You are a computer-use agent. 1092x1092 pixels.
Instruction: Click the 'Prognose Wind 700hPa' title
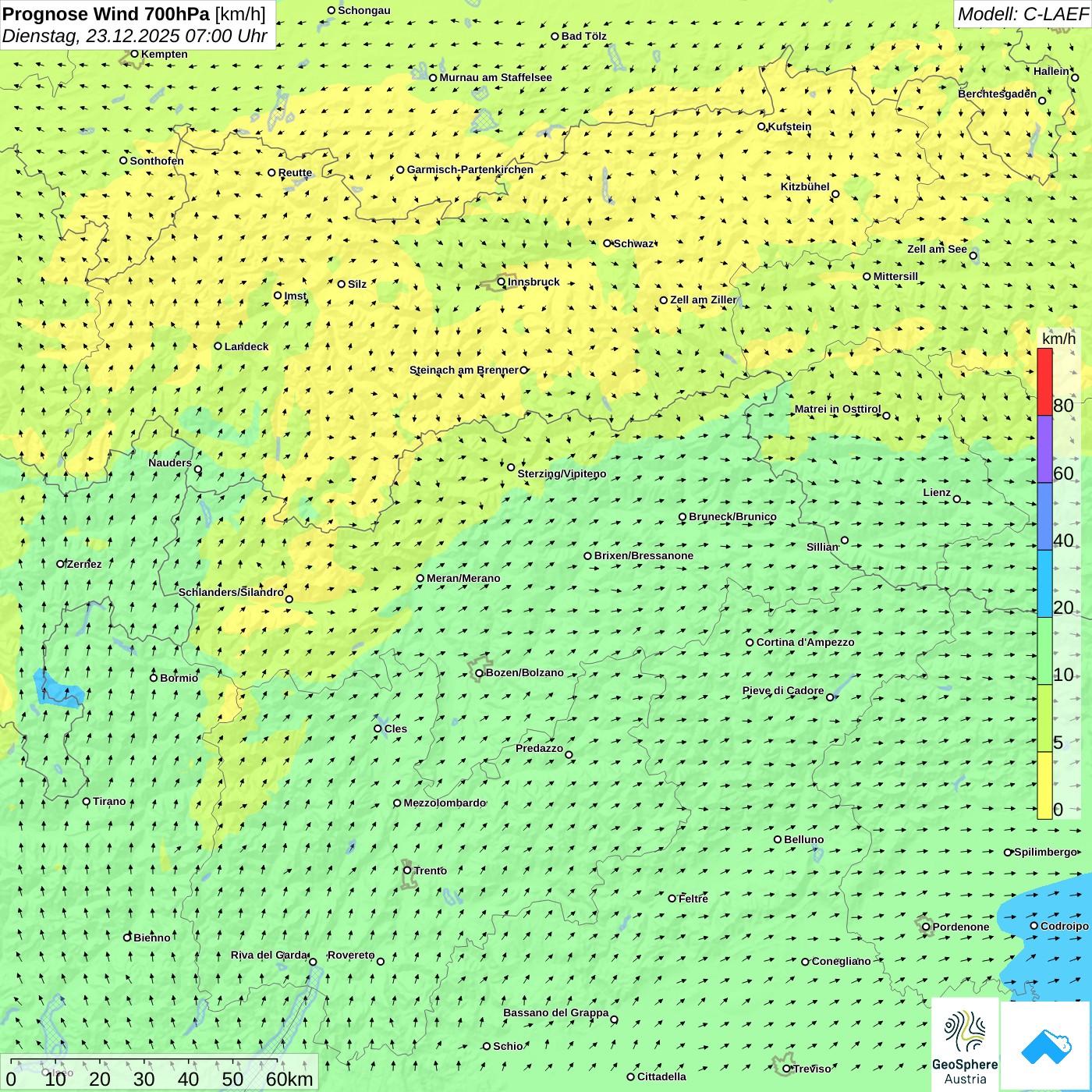106,14
